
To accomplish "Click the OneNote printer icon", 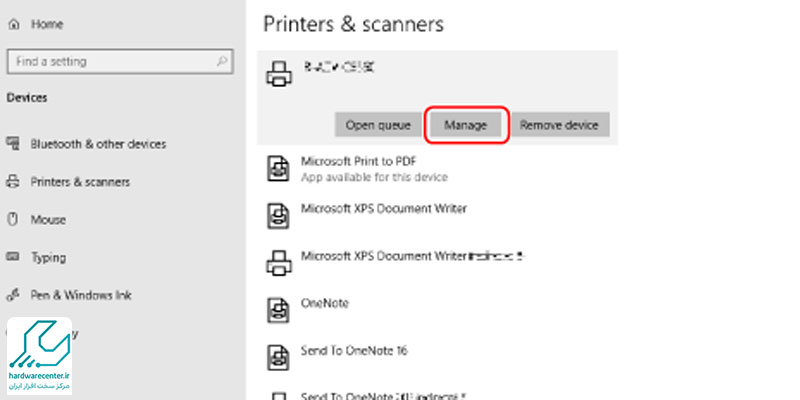I will point(279,310).
